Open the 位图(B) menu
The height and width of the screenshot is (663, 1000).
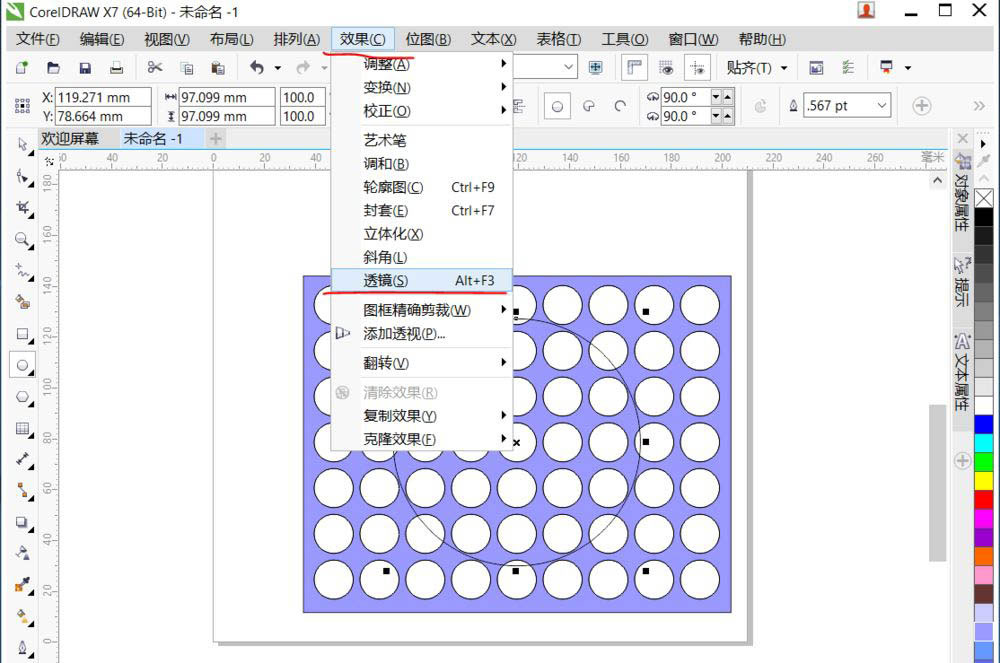(x=428, y=39)
